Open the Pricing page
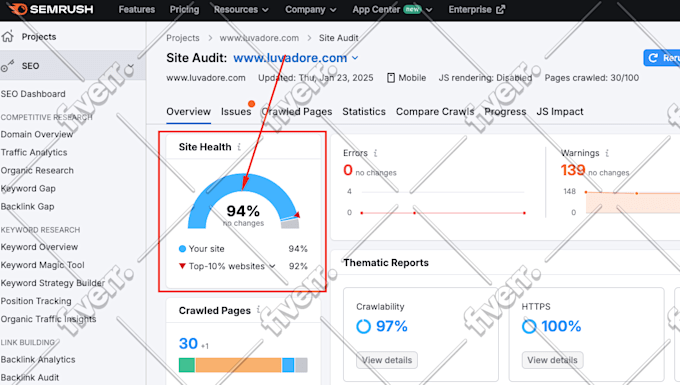 [184, 9]
